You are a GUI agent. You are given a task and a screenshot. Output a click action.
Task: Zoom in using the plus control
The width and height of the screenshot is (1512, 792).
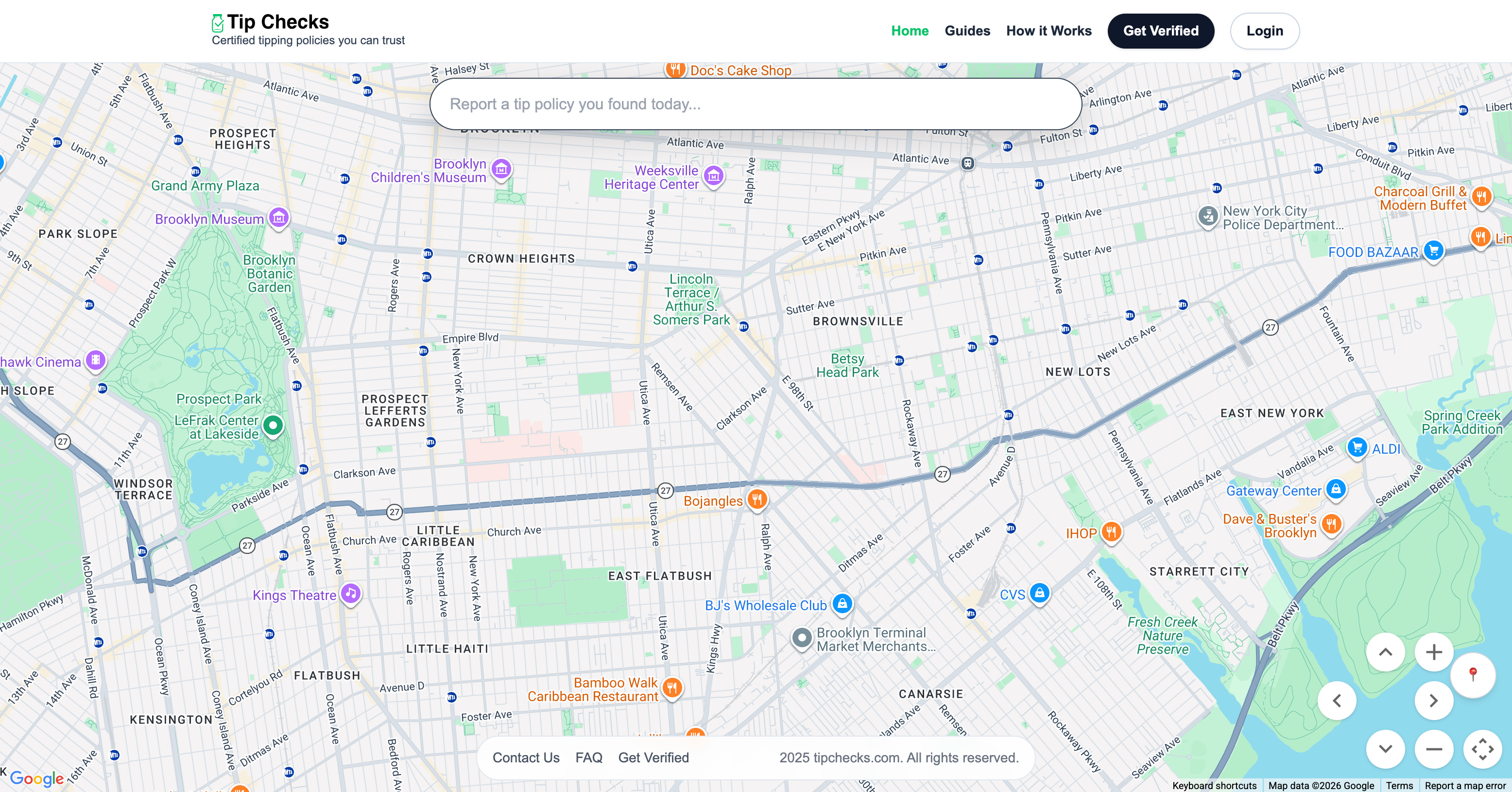(1434, 651)
